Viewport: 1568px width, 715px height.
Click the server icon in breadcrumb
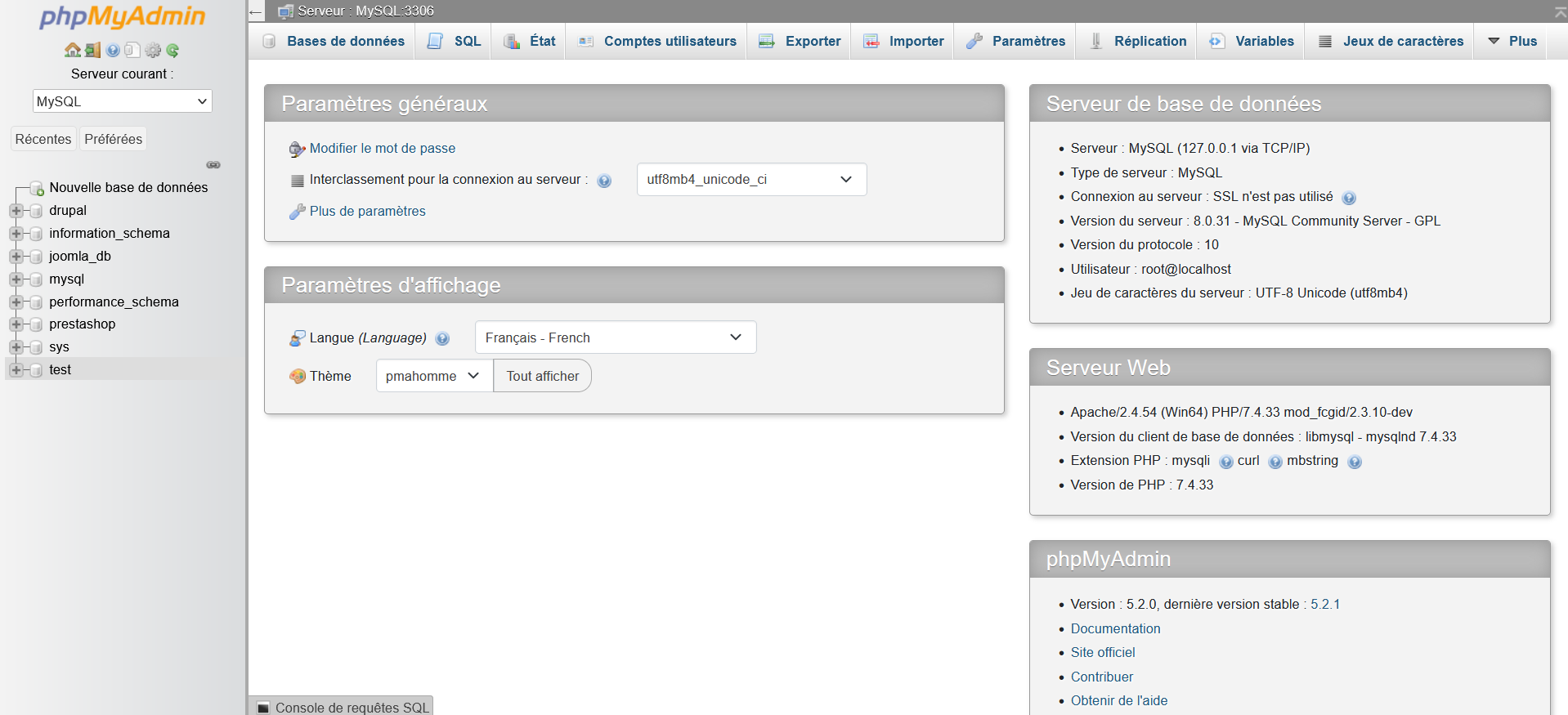point(285,11)
